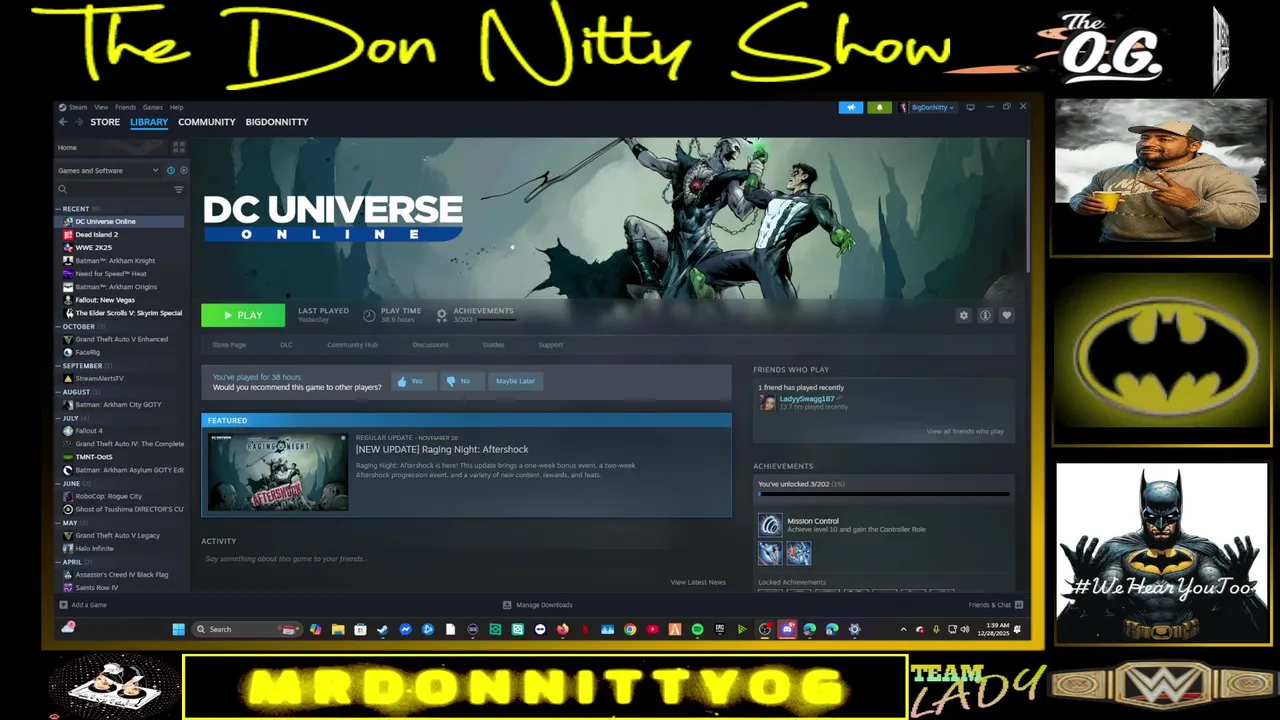
Task: Click the Windows taskbar search box
Action: (x=248, y=629)
